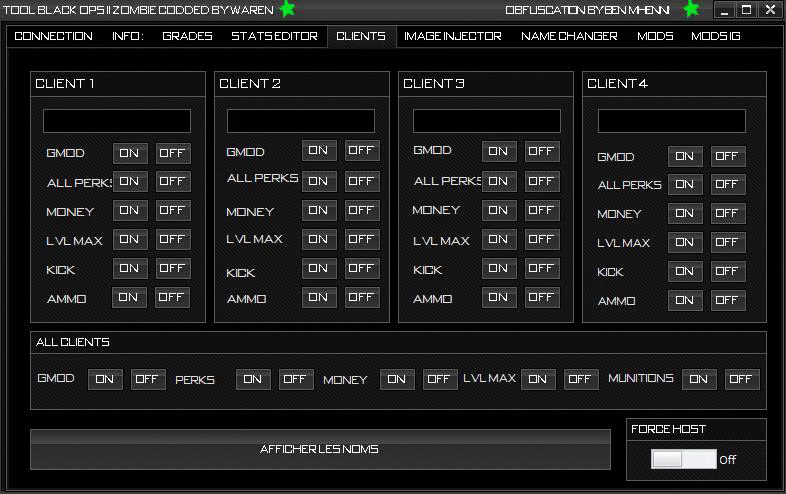
Task: Turn MONEY OFF for Client 4
Action: click(x=728, y=213)
